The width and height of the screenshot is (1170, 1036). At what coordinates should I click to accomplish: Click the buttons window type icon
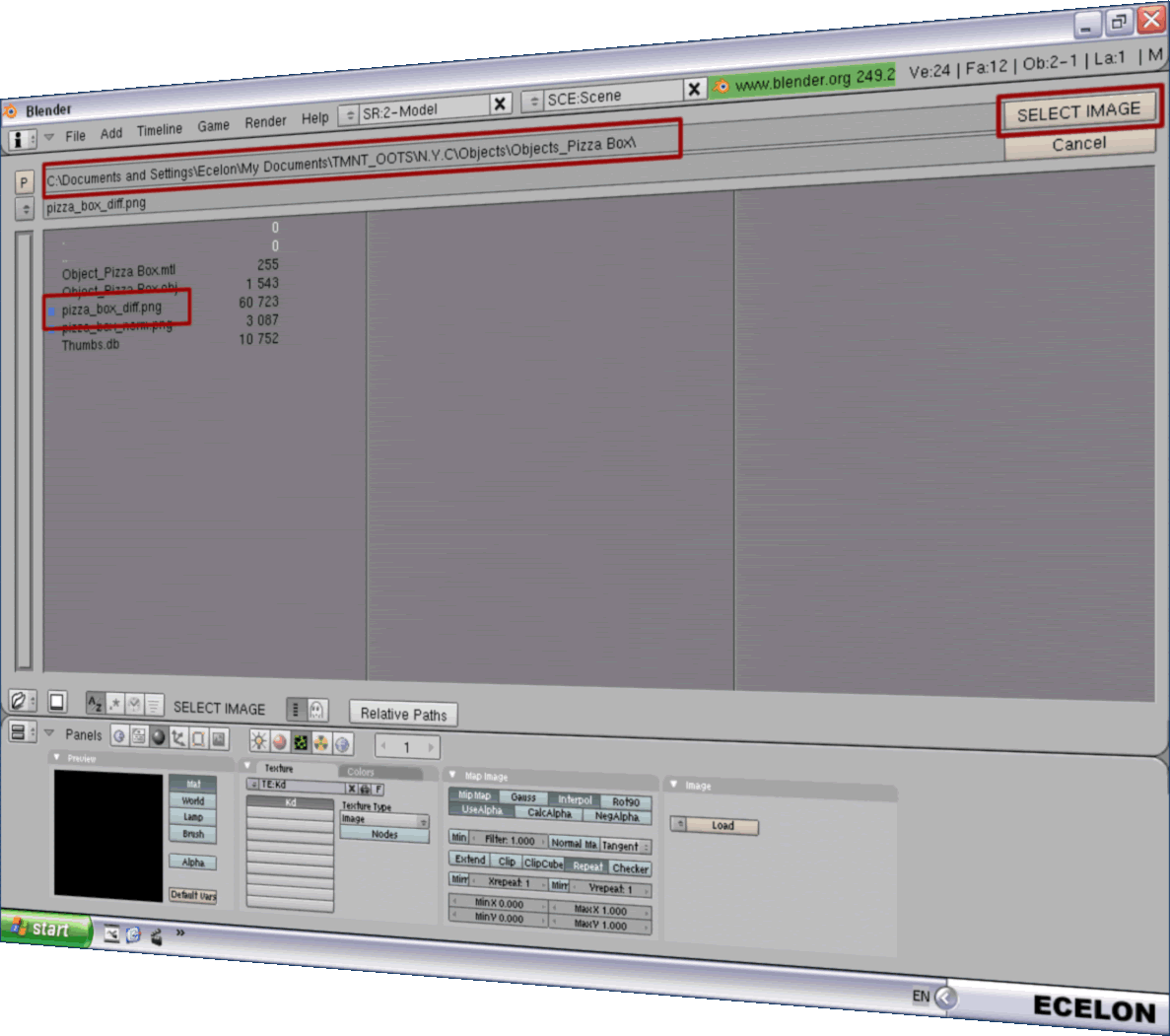(22, 731)
